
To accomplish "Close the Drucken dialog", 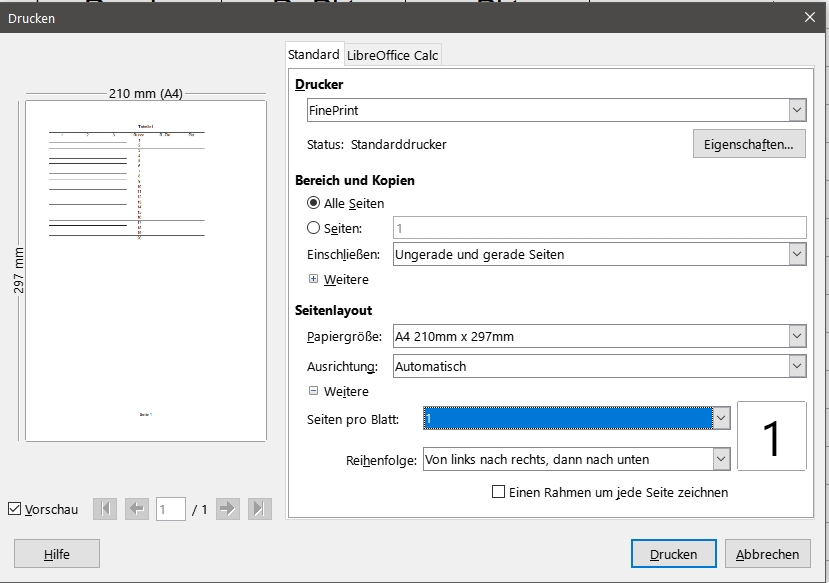I will click(x=809, y=17).
